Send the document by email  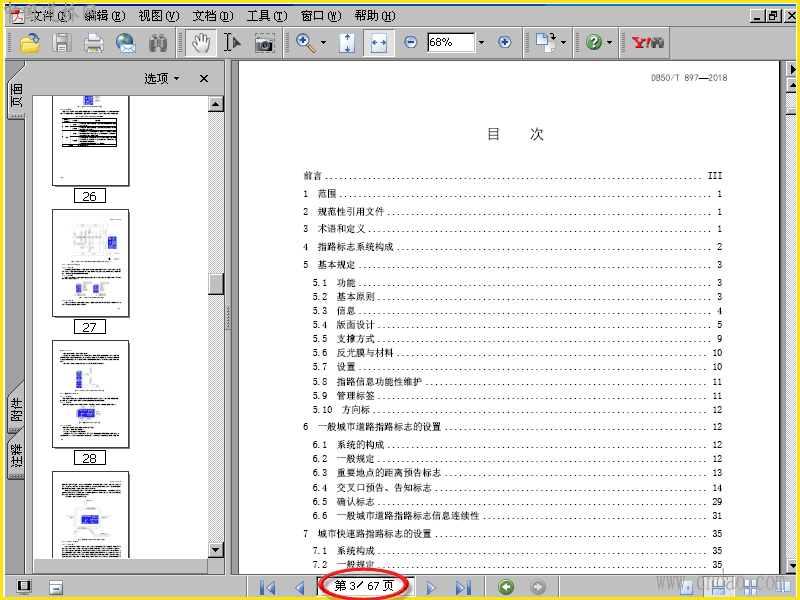(126, 43)
